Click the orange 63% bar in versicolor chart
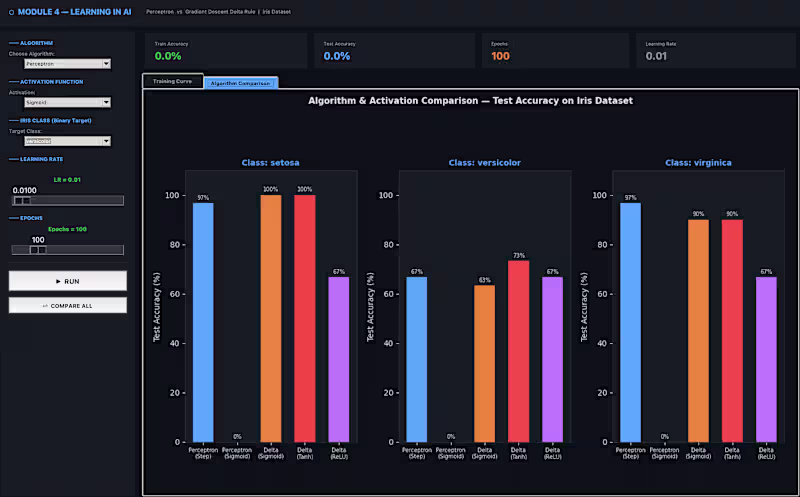This screenshot has height=497, width=800. point(485,364)
